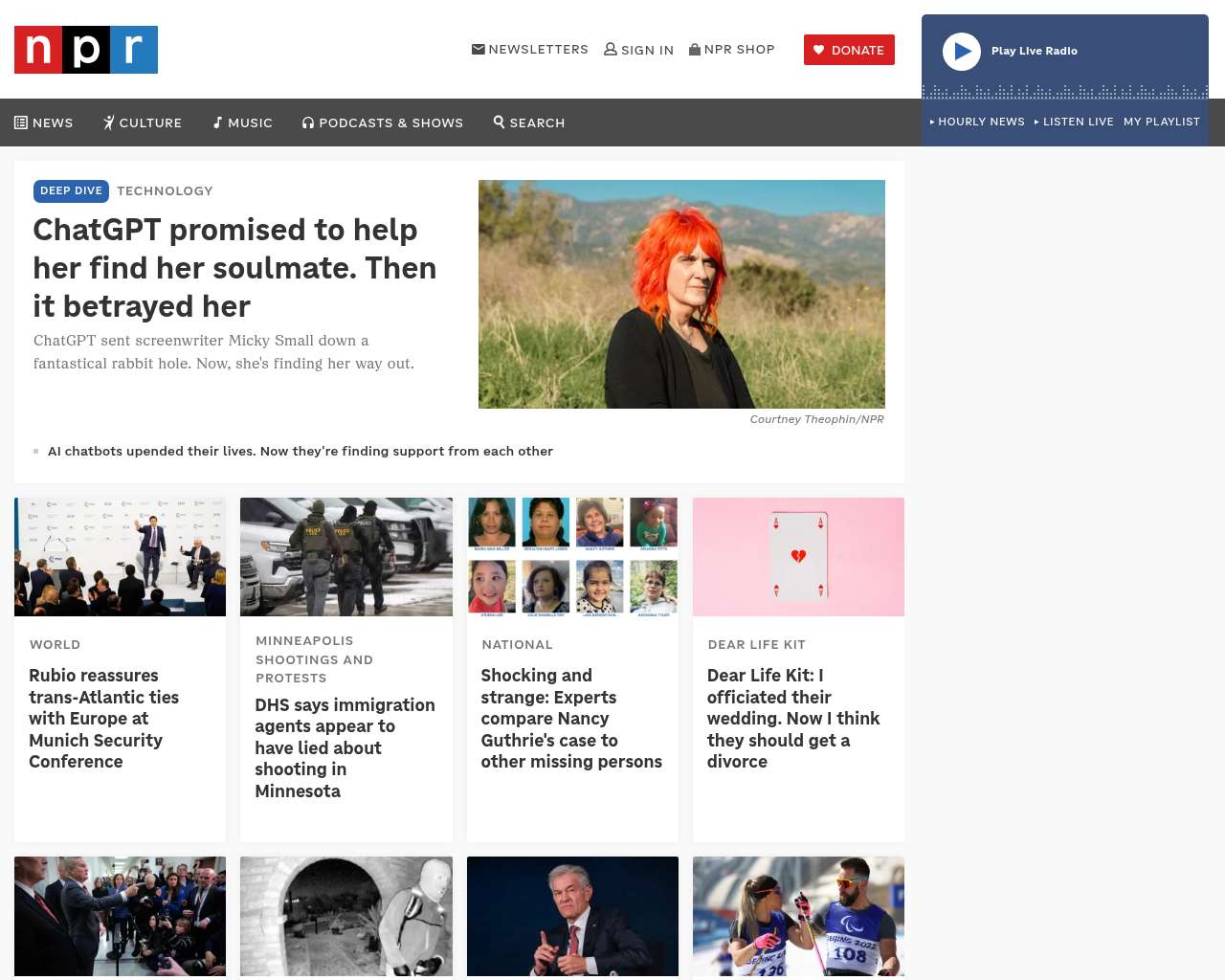Open the missing persons portrait grid image
The image size is (1225, 980).
(572, 557)
